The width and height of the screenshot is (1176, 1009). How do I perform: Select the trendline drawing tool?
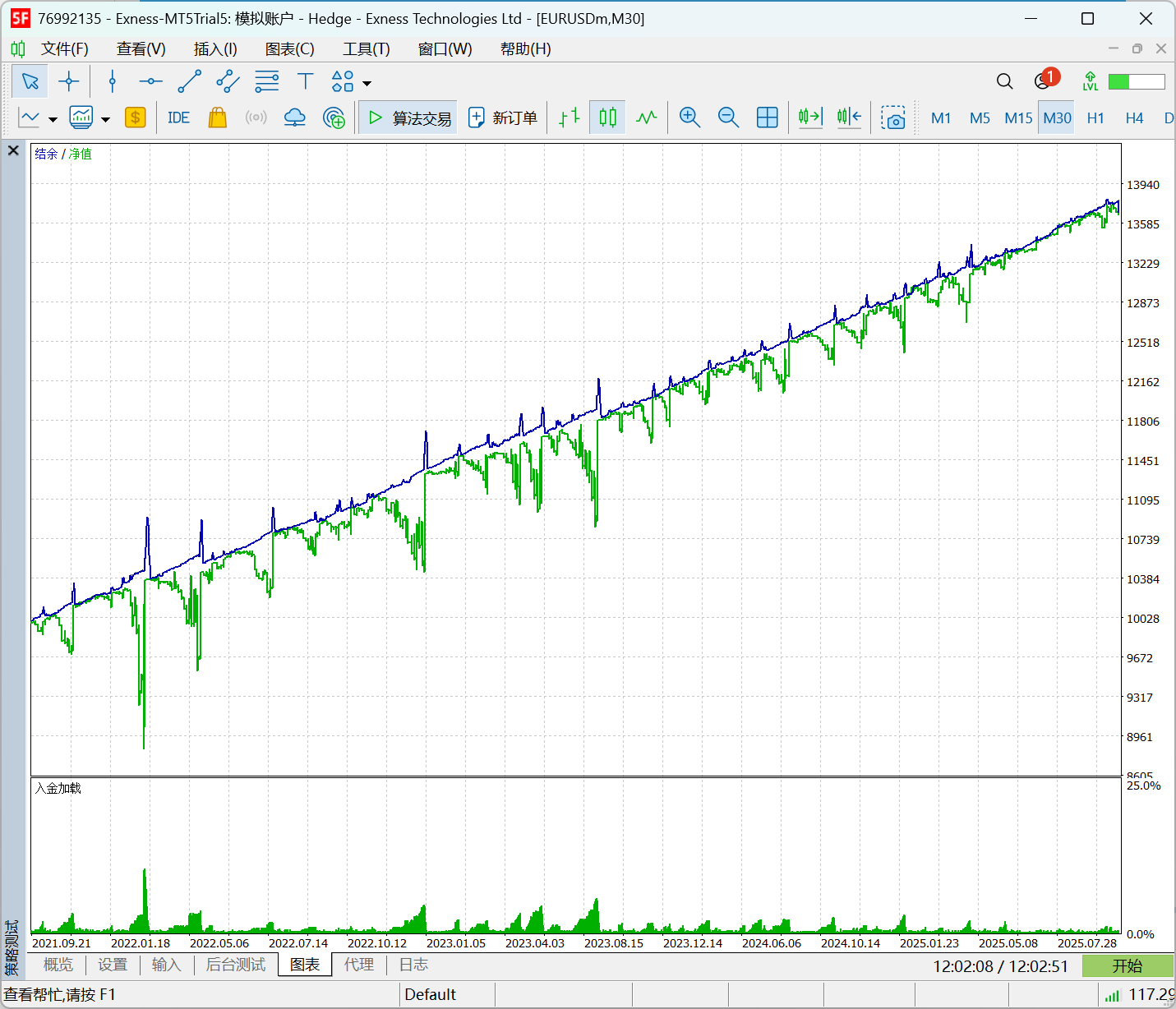click(x=189, y=81)
